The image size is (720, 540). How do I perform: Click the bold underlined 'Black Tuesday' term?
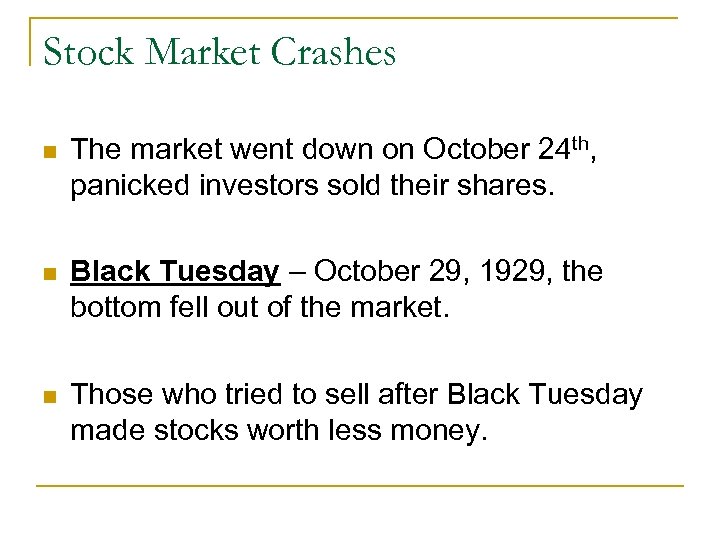click(176, 271)
